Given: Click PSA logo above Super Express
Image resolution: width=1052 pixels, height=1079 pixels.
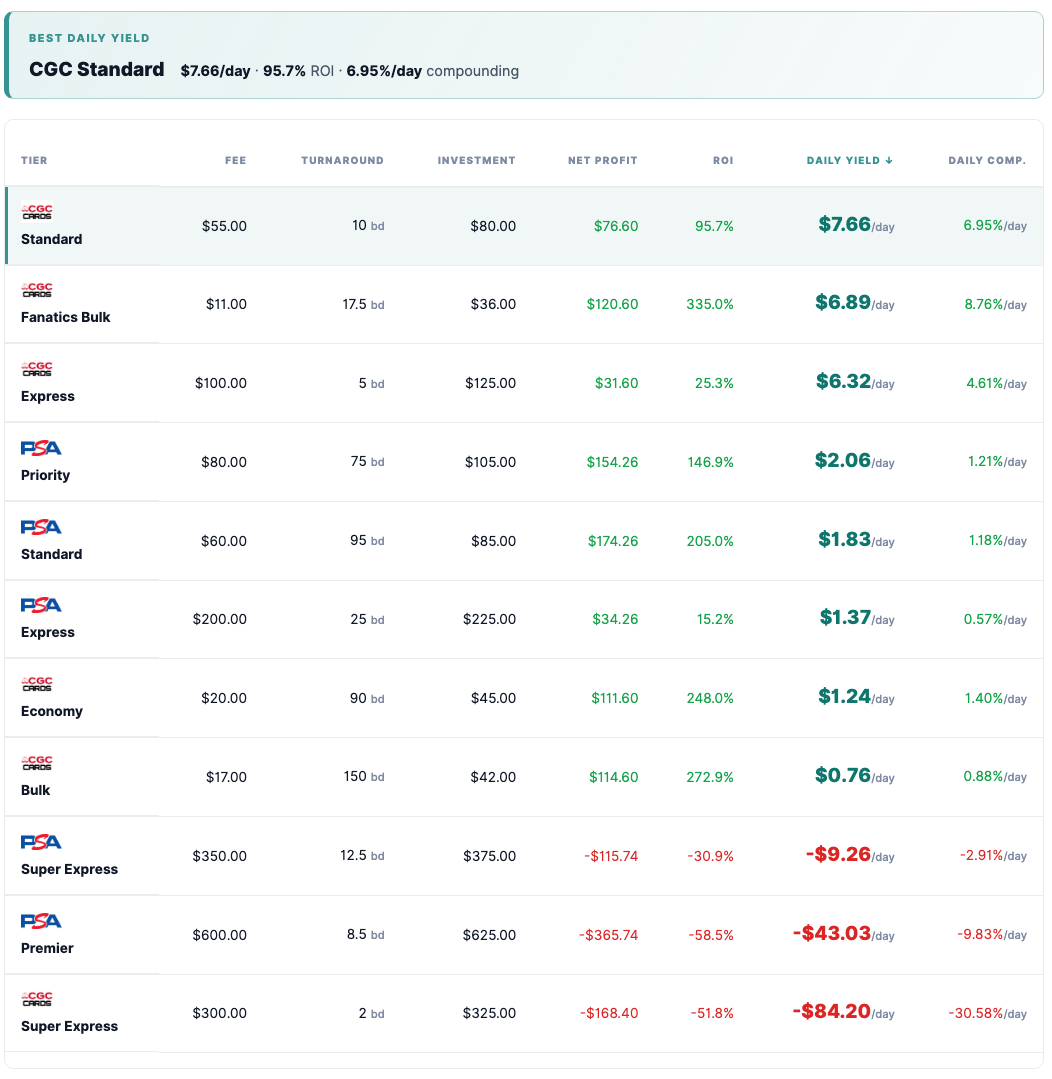Looking at the screenshot, I should [41, 842].
